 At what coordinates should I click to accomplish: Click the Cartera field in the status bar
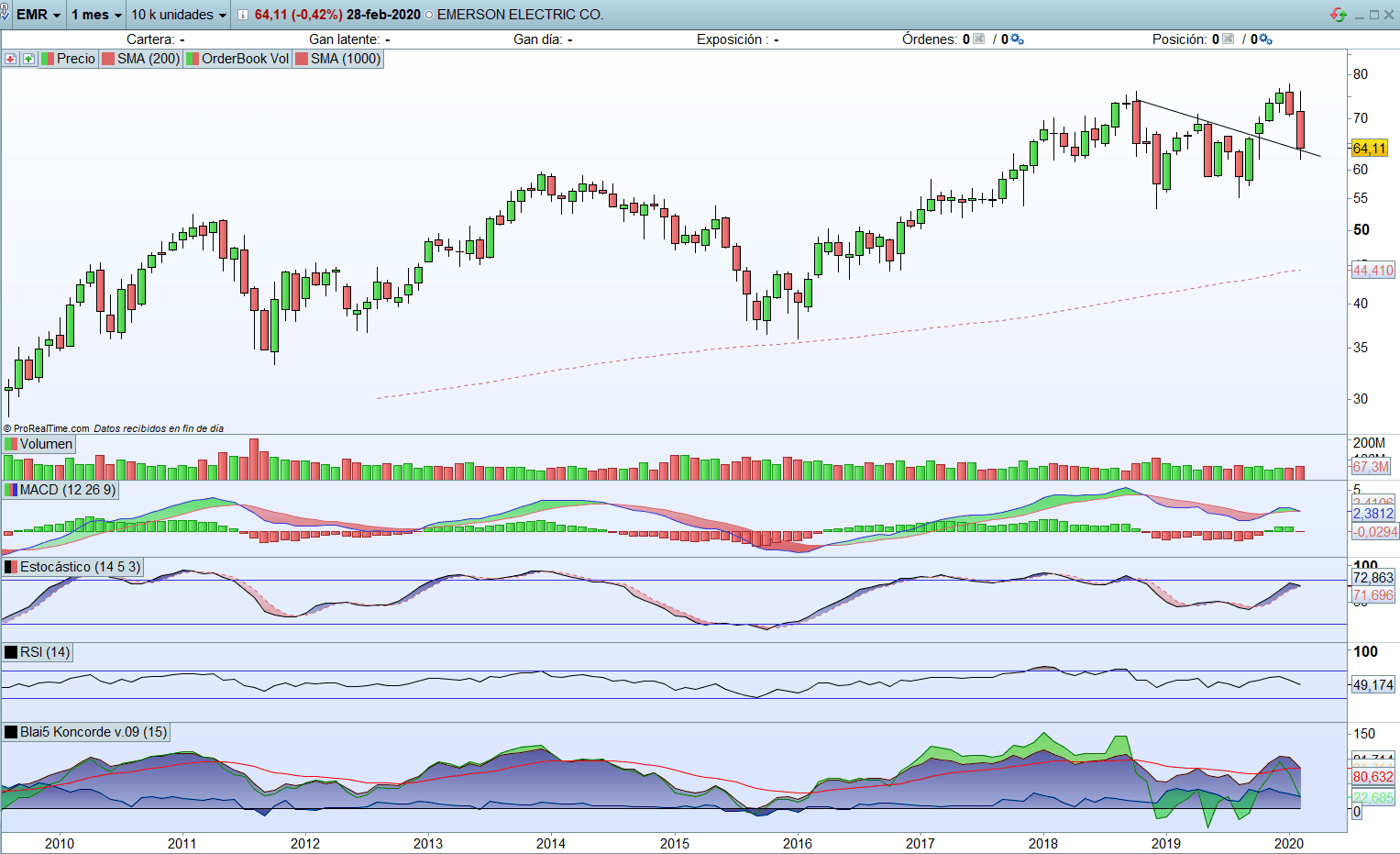156,39
